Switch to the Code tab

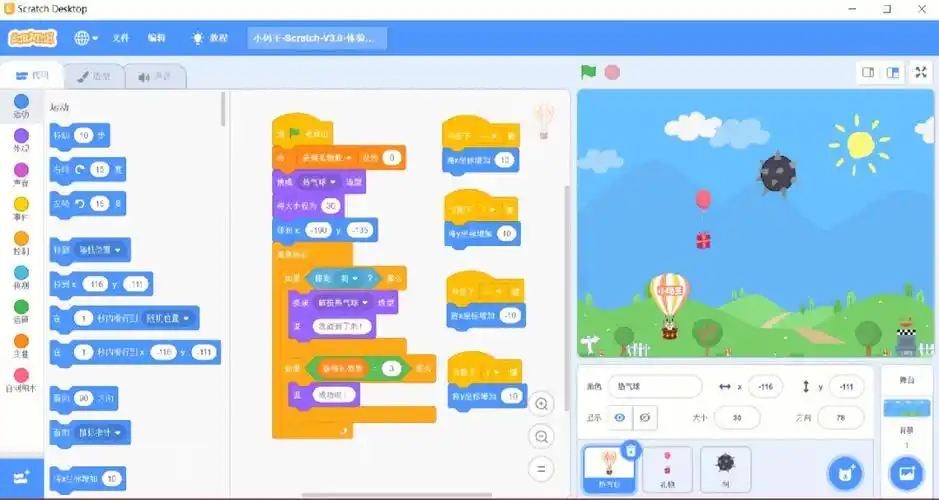coord(32,76)
